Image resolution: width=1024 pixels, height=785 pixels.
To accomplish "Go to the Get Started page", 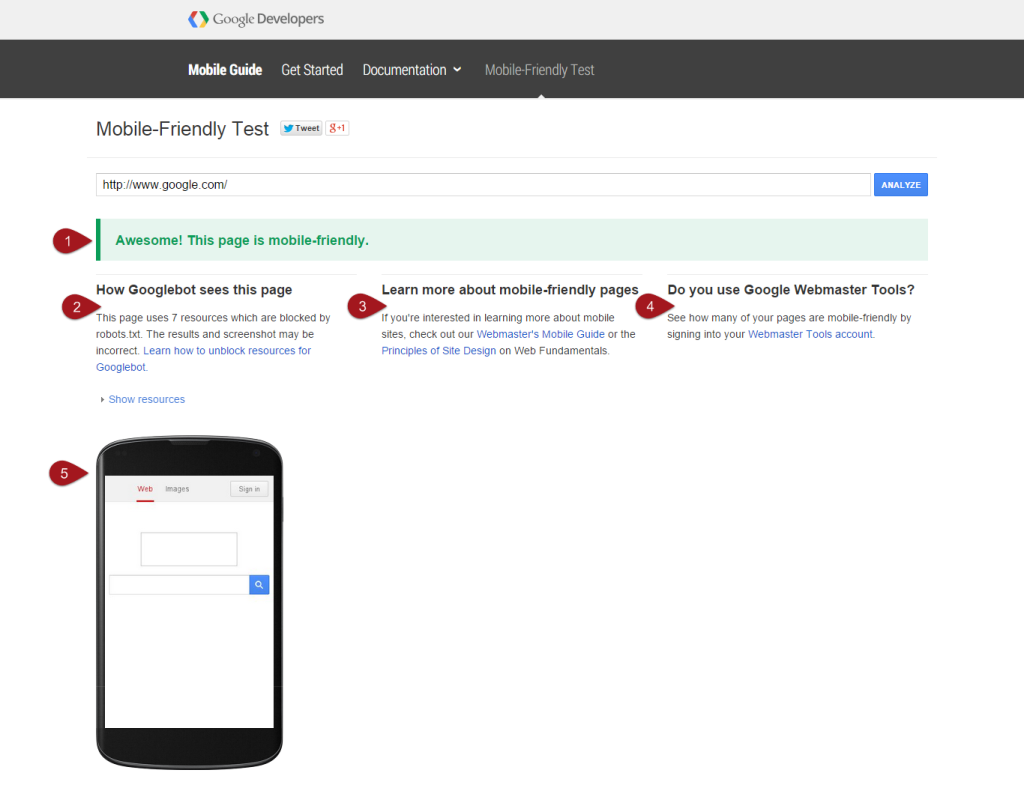I will click(x=312, y=70).
